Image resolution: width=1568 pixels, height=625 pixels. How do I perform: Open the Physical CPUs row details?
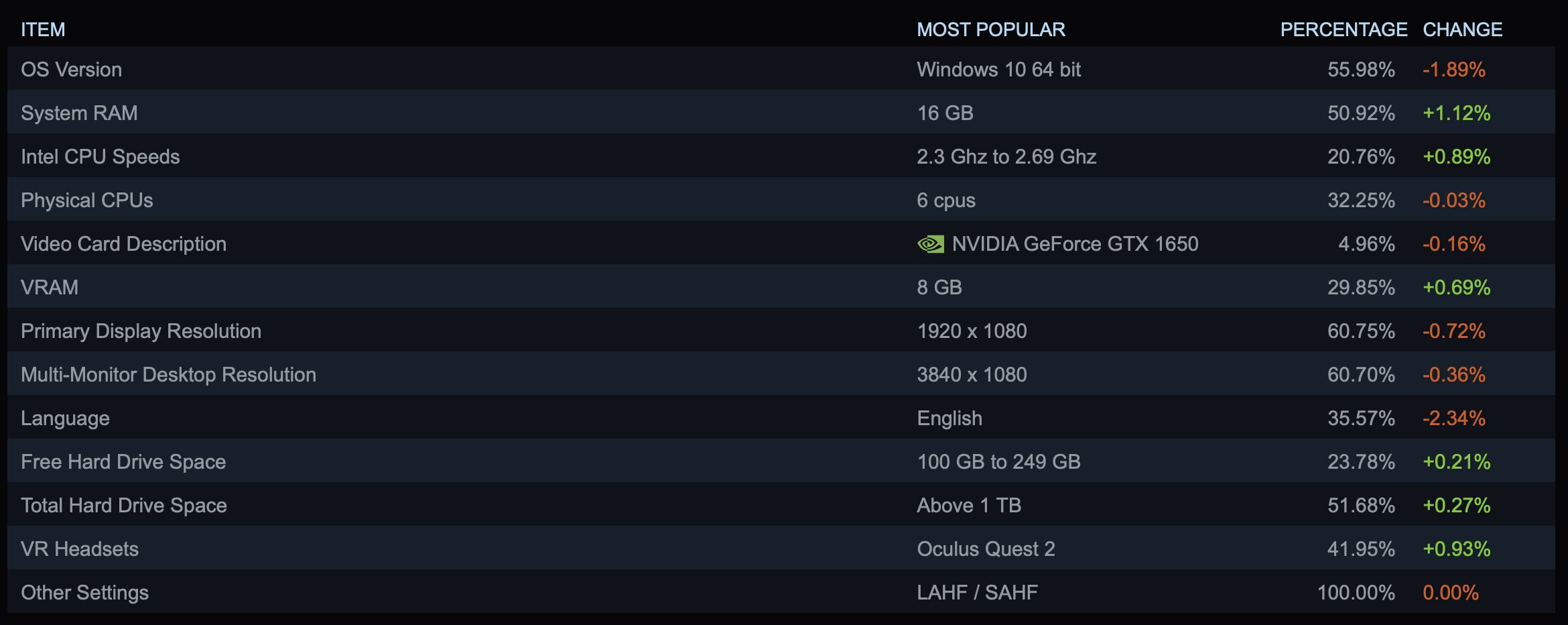pyautogui.click(x=781, y=199)
